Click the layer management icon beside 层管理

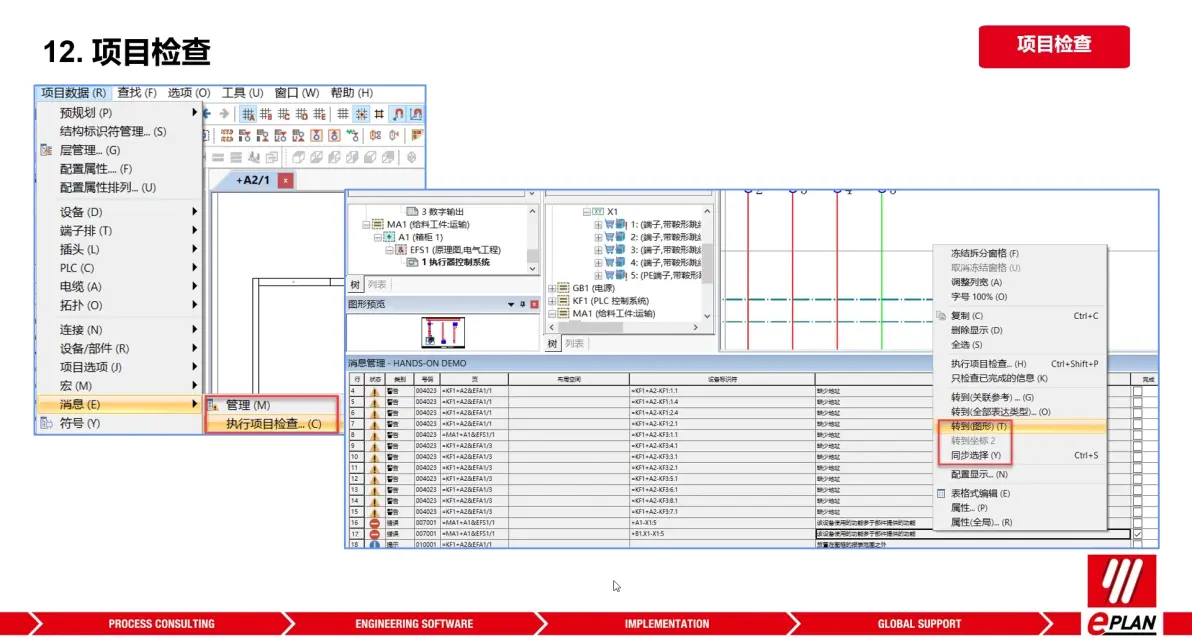pyautogui.click(x=46, y=151)
